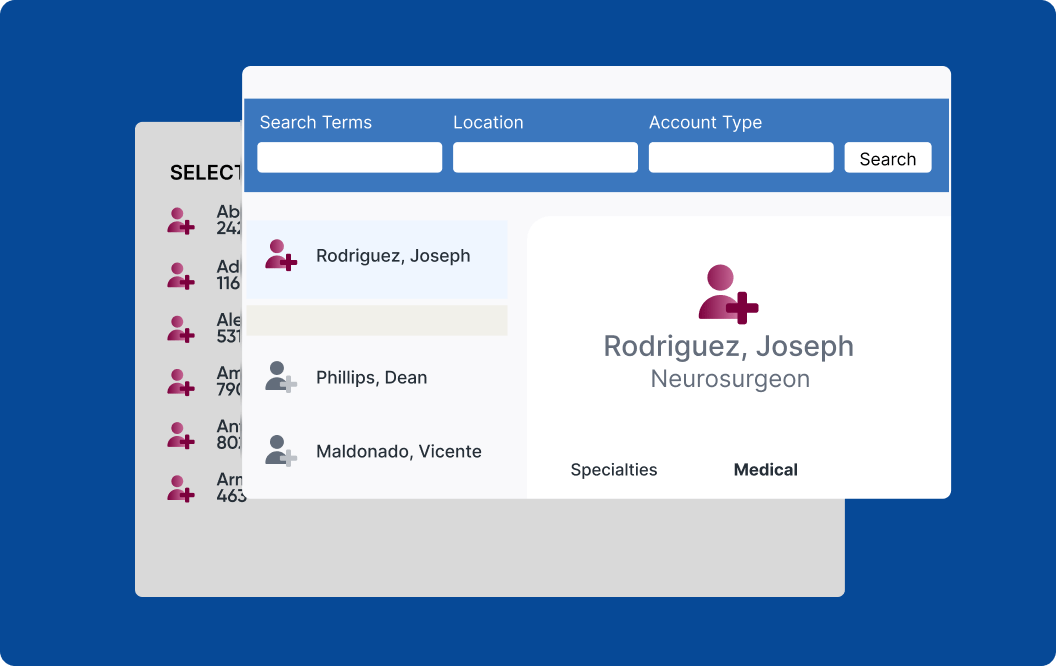Viewport: 1056px width, 666px height.
Task: Click the person-add icon next to entry 790
Action: [x=180, y=382]
